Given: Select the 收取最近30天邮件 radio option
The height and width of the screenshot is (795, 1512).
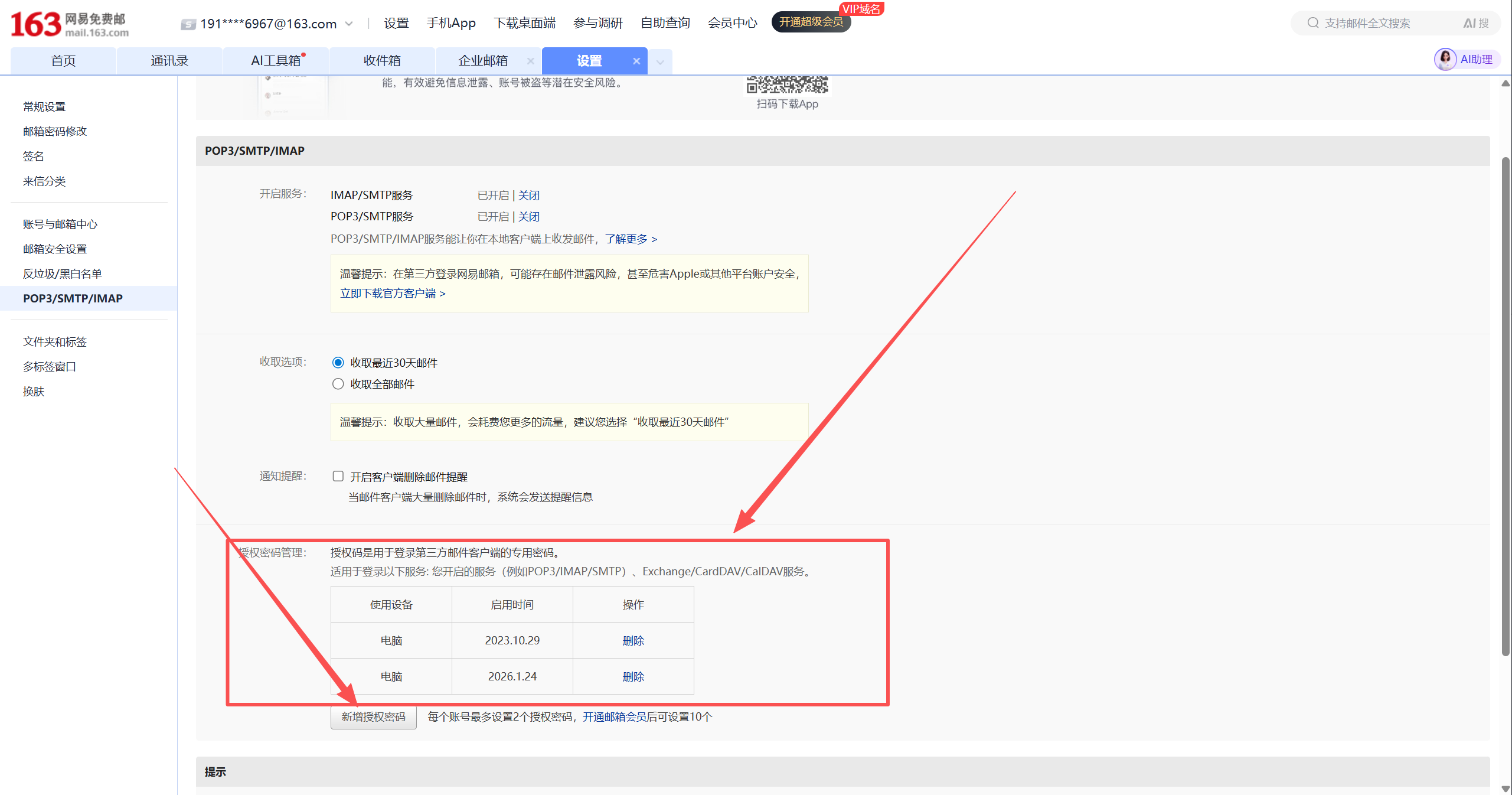Looking at the screenshot, I should [x=338, y=362].
